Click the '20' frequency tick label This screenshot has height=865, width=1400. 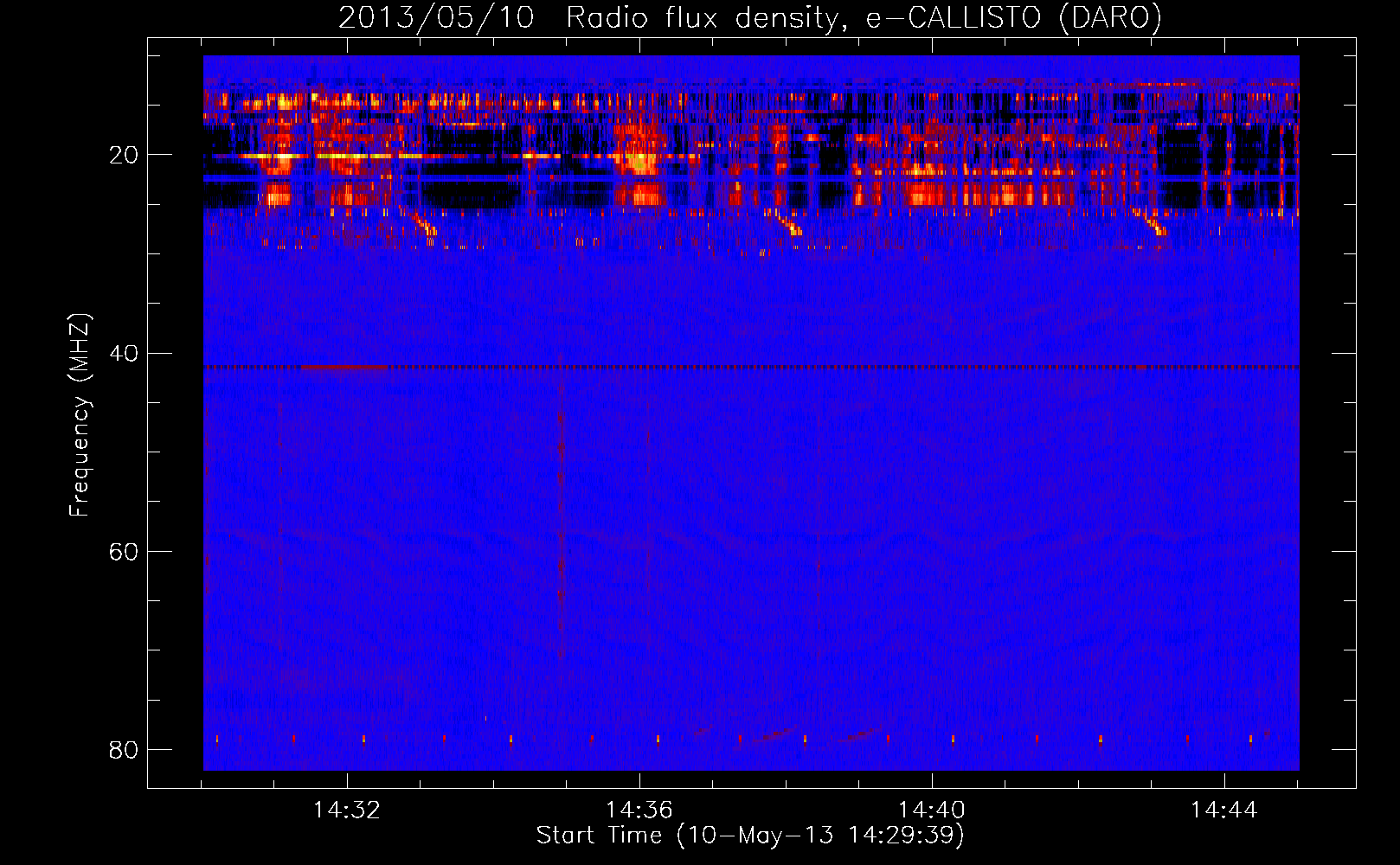pos(124,155)
